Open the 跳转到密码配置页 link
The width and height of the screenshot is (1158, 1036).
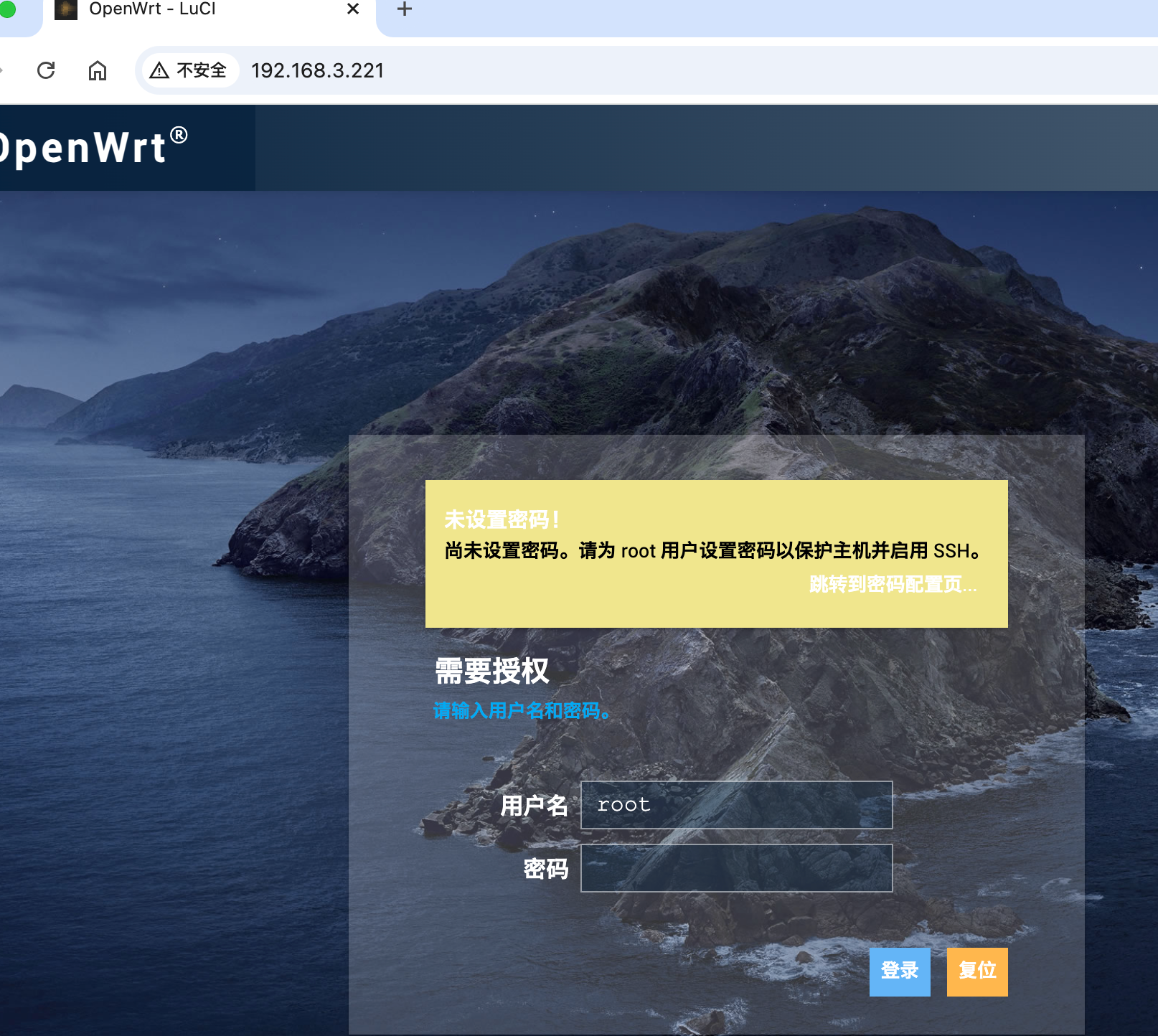point(893,584)
